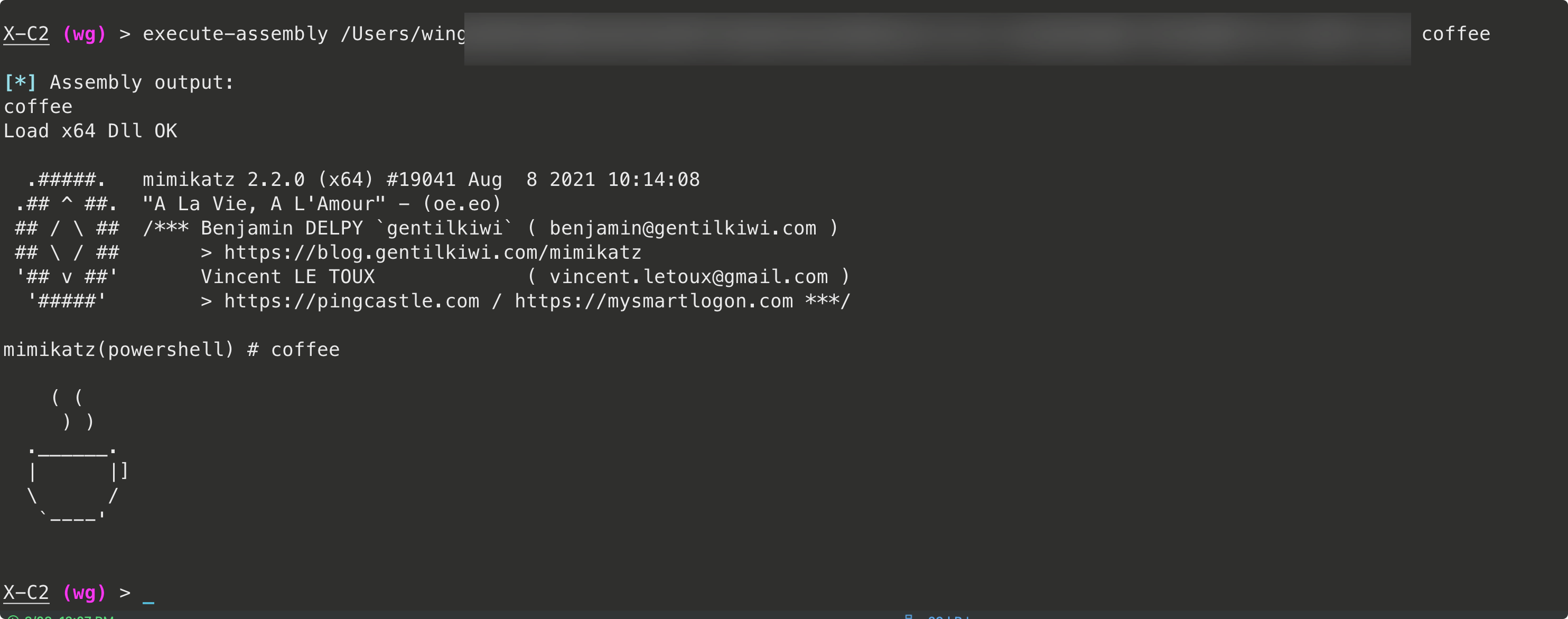Click the blurred file path region

937,37
